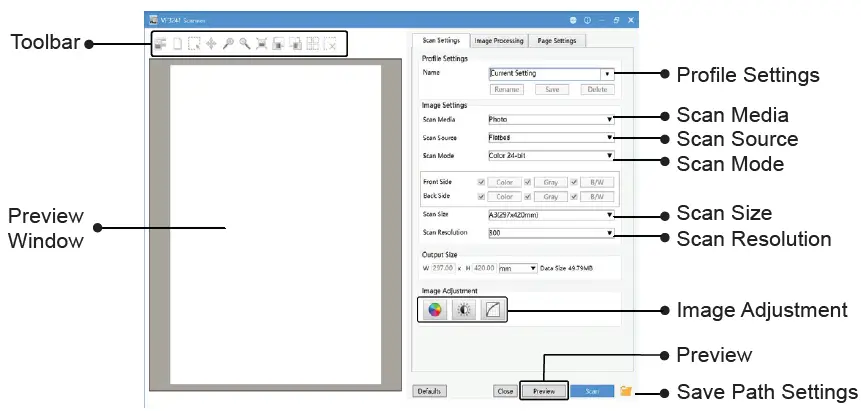Click the white page in the preview window
861x411 pixels.
tap(276, 225)
